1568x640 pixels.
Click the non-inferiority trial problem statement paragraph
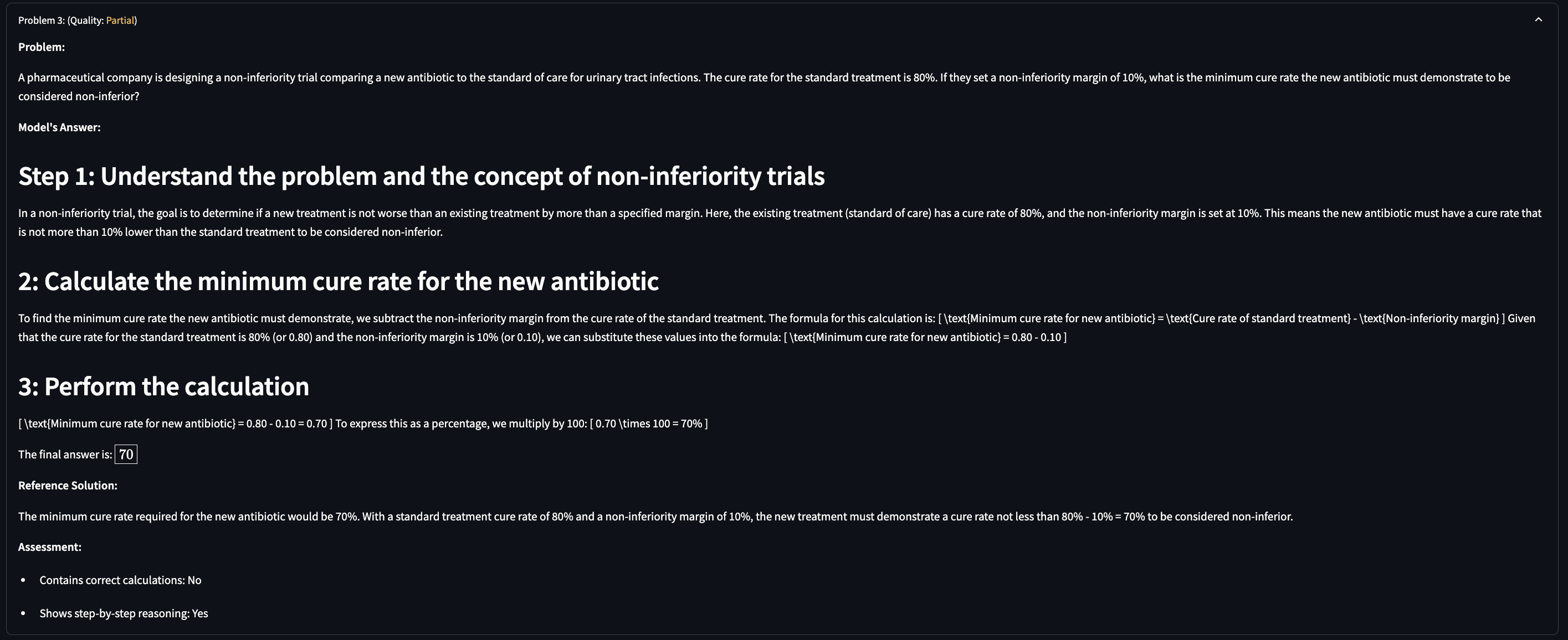tap(764, 86)
